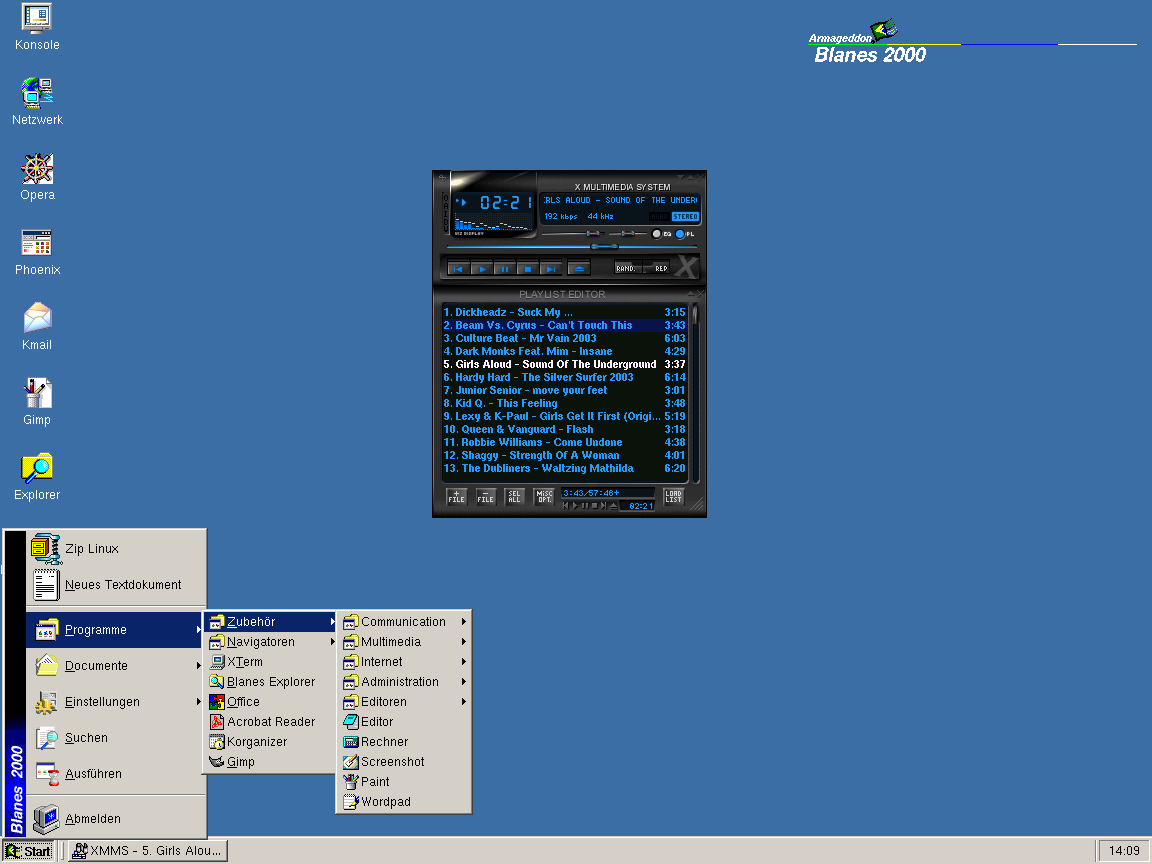Click the XMMS time display 02:21
The image size is (1152, 864).
[506, 202]
